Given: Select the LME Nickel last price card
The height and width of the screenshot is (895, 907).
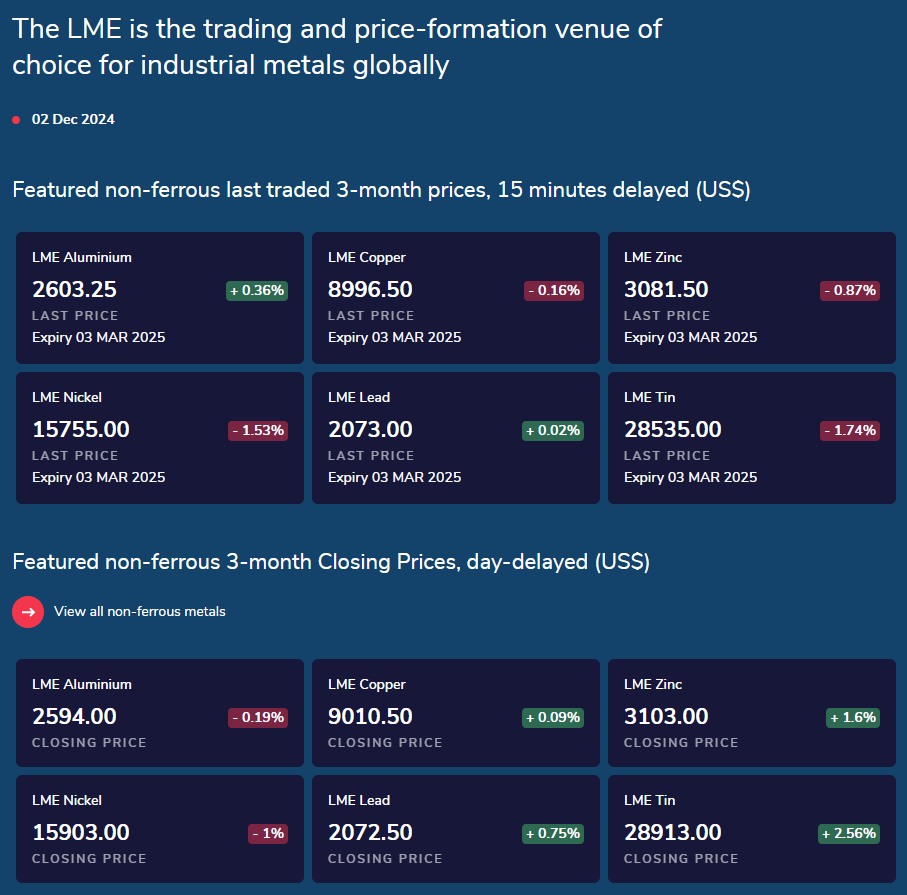Looking at the screenshot, I should (160, 438).
